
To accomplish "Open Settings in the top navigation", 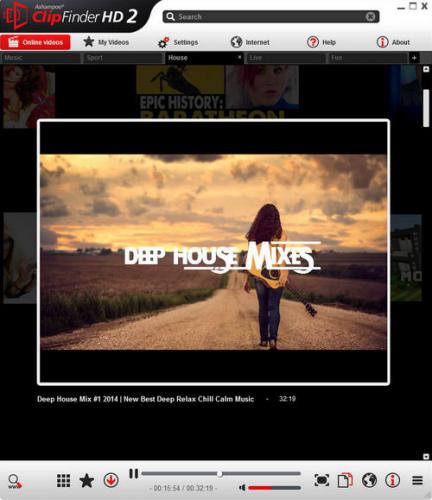I will pyautogui.click(x=178, y=42).
